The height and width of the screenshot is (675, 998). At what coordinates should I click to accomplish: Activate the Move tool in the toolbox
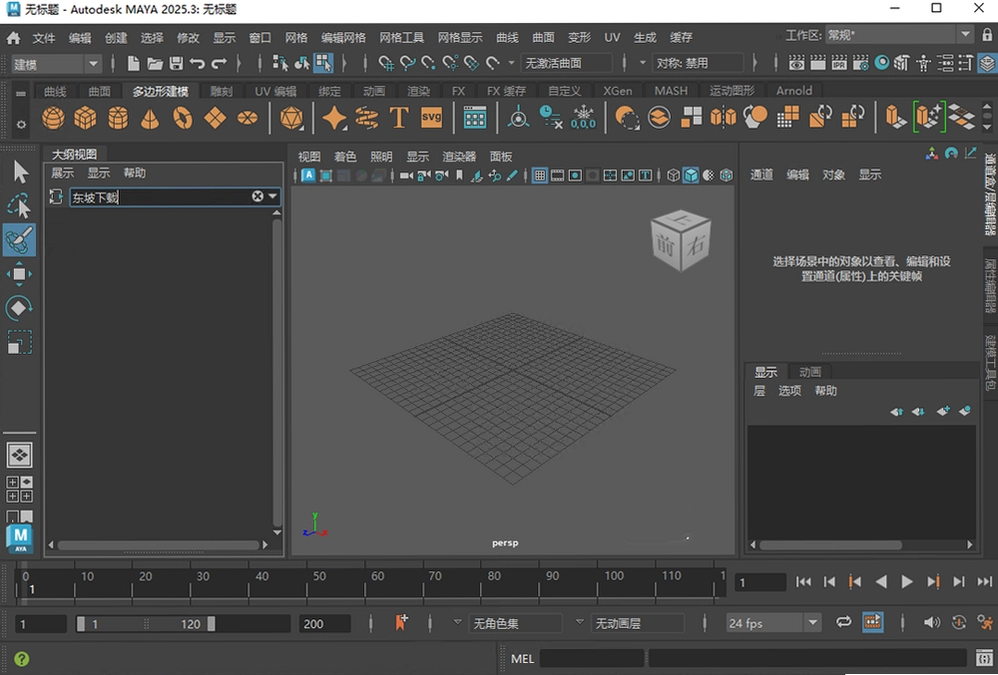click(x=19, y=274)
